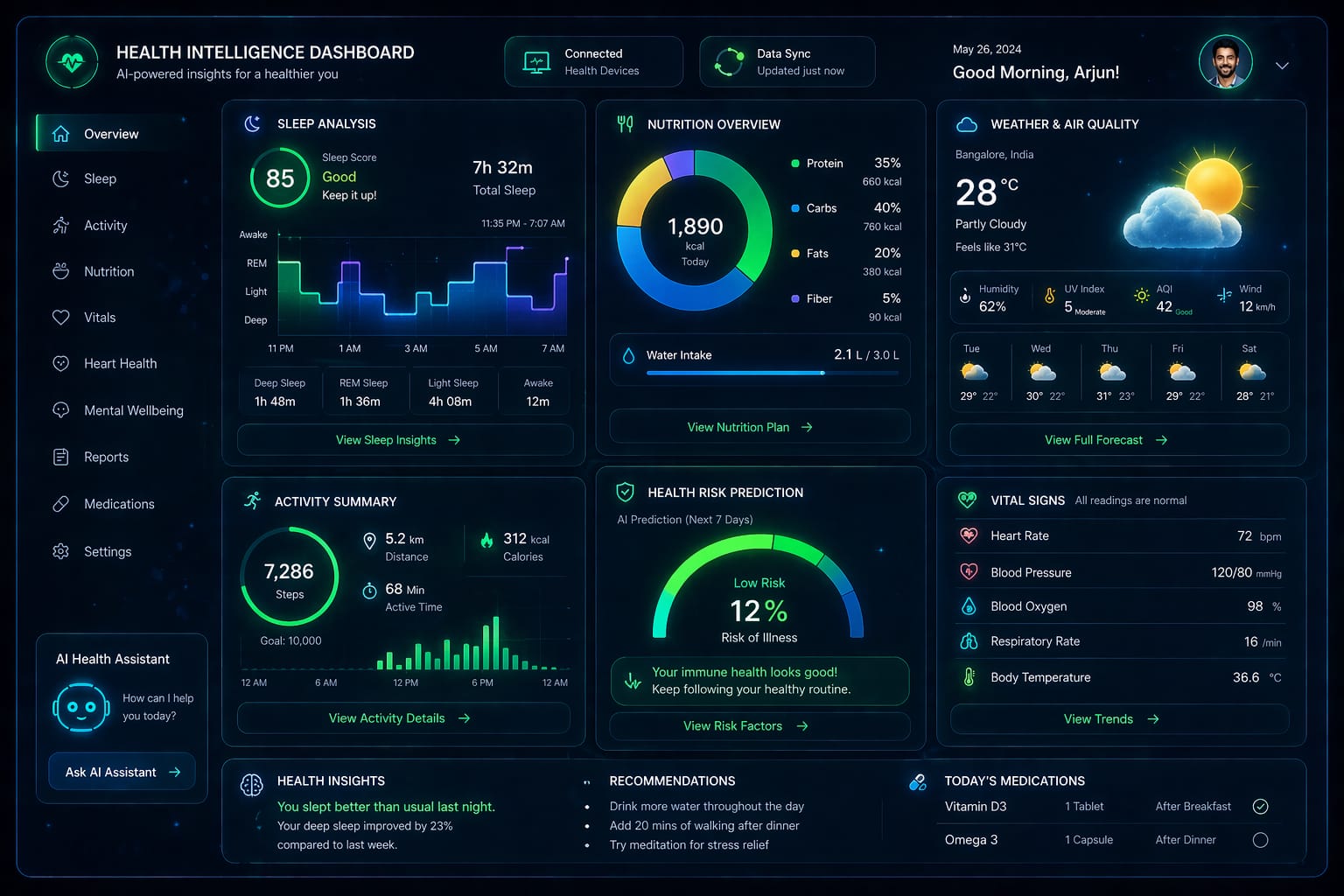
Task: Click the Health Insights brain icon
Action: [251, 785]
